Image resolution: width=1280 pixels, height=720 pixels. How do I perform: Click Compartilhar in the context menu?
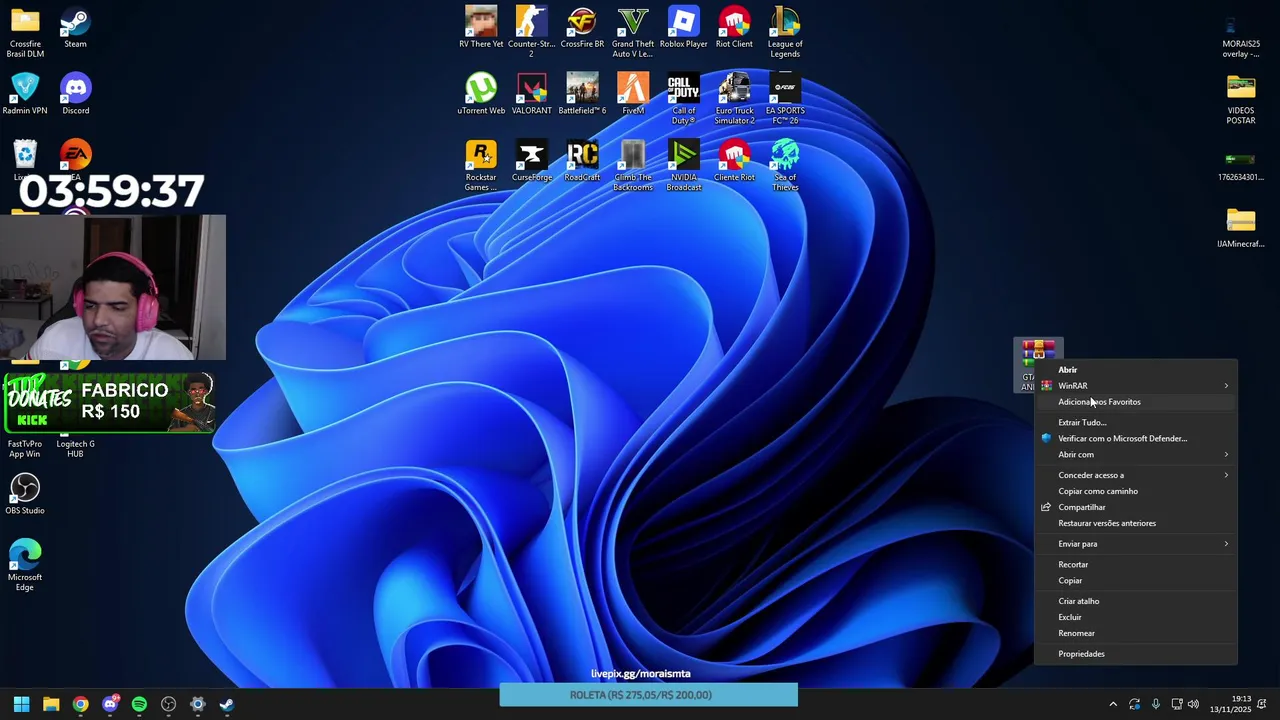point(1136,508)
